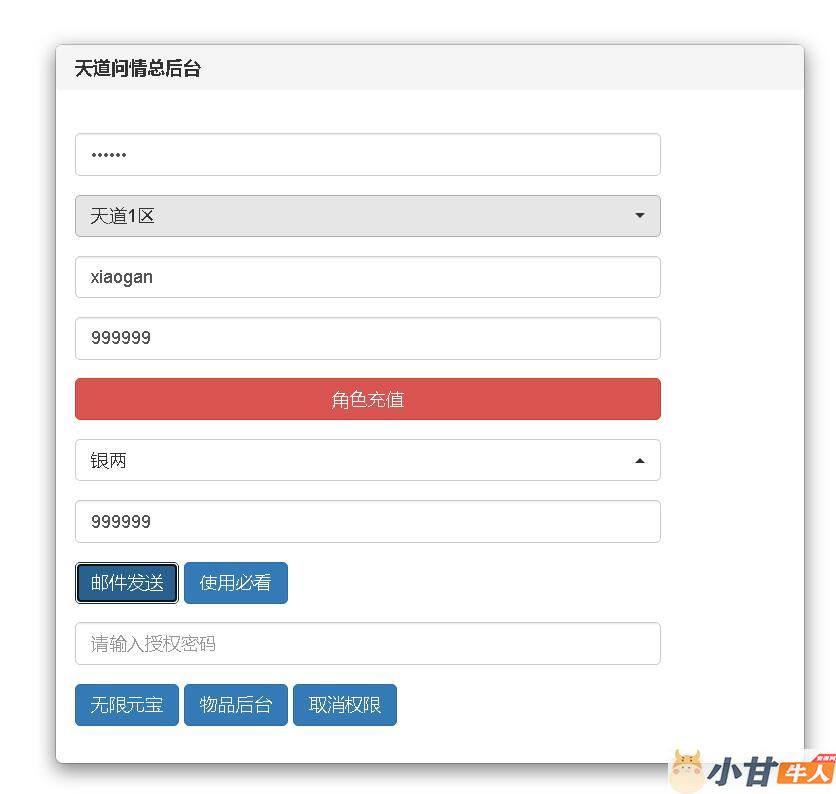Send mail with 邮件发送 button
The image size is (836, 794).
tap(127, 583)
